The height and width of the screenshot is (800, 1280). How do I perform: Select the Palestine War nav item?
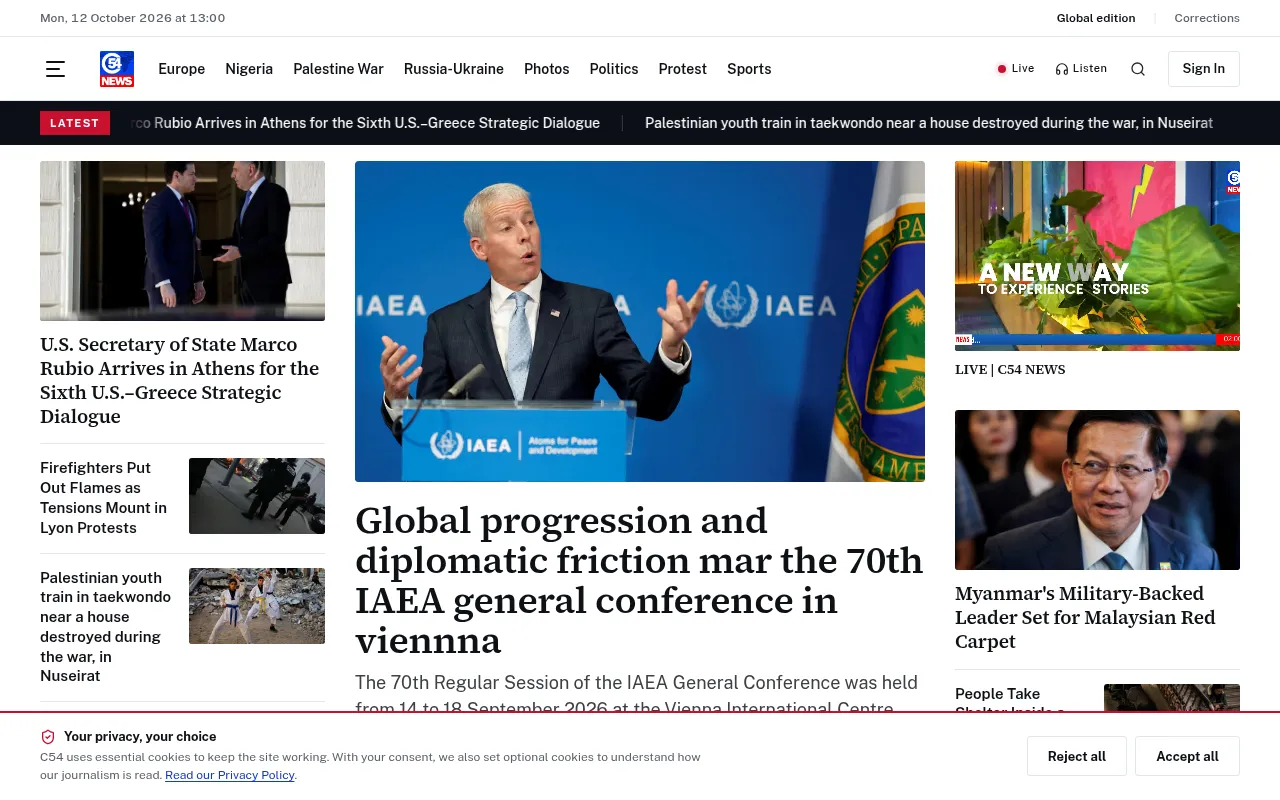coord(338,69)
